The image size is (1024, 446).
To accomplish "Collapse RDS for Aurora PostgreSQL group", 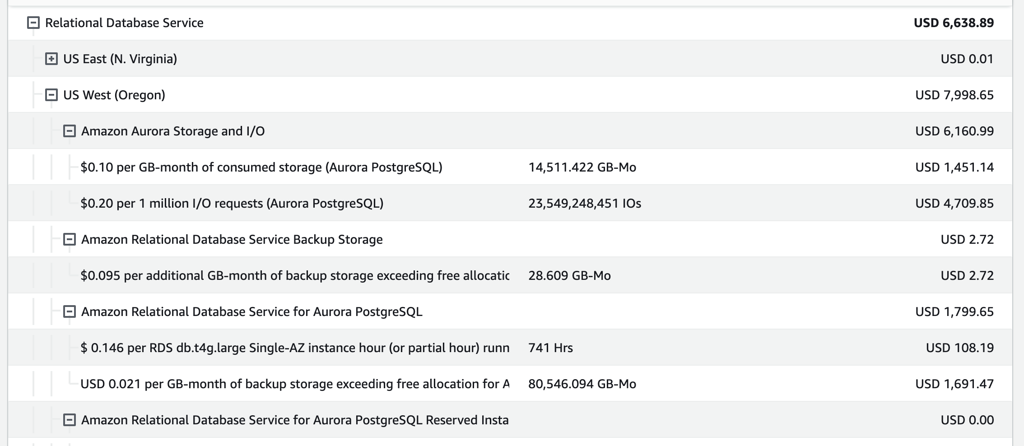I will tap(70, 312).
